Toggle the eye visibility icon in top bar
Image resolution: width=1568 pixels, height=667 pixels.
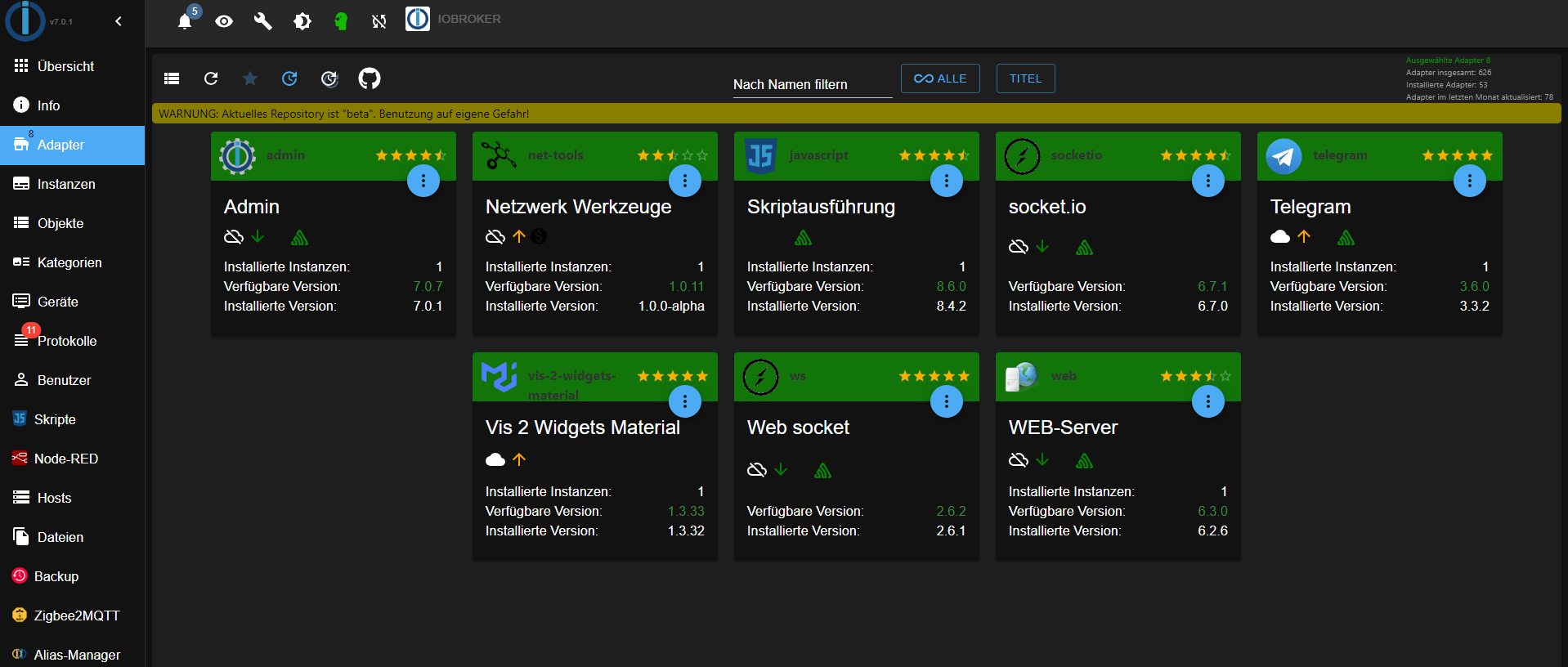(224, 21)
